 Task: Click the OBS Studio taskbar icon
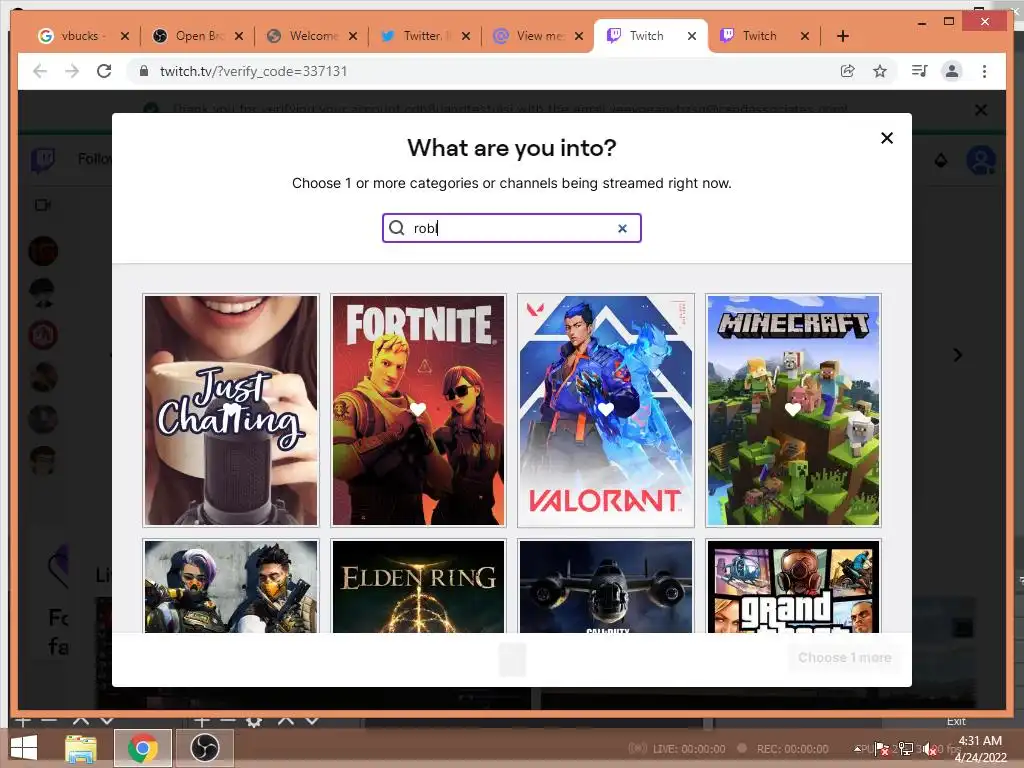point(205,748)
